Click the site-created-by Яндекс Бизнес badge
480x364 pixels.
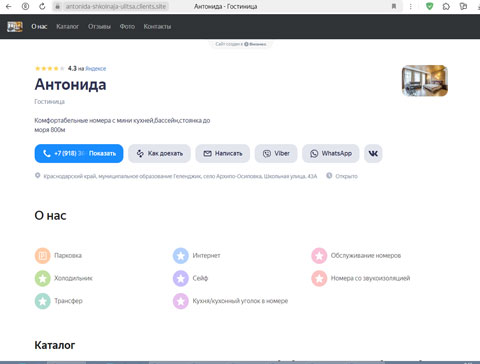241,44
